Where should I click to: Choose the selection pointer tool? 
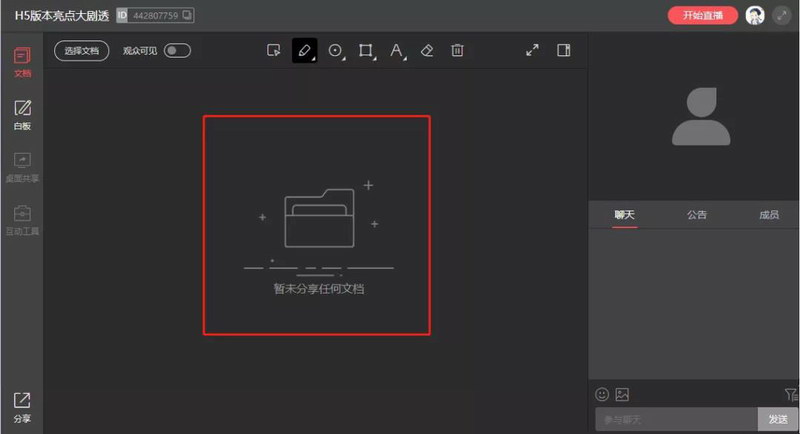pyautogui.click(x=274, y=50)
